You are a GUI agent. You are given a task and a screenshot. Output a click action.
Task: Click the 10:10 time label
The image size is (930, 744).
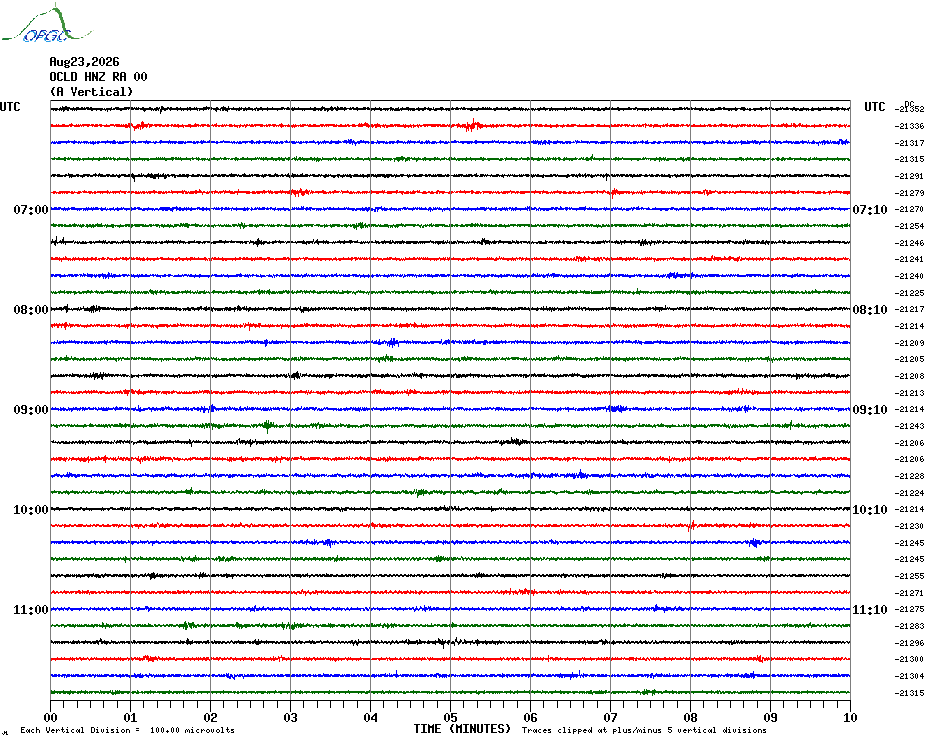coord(870,510)
